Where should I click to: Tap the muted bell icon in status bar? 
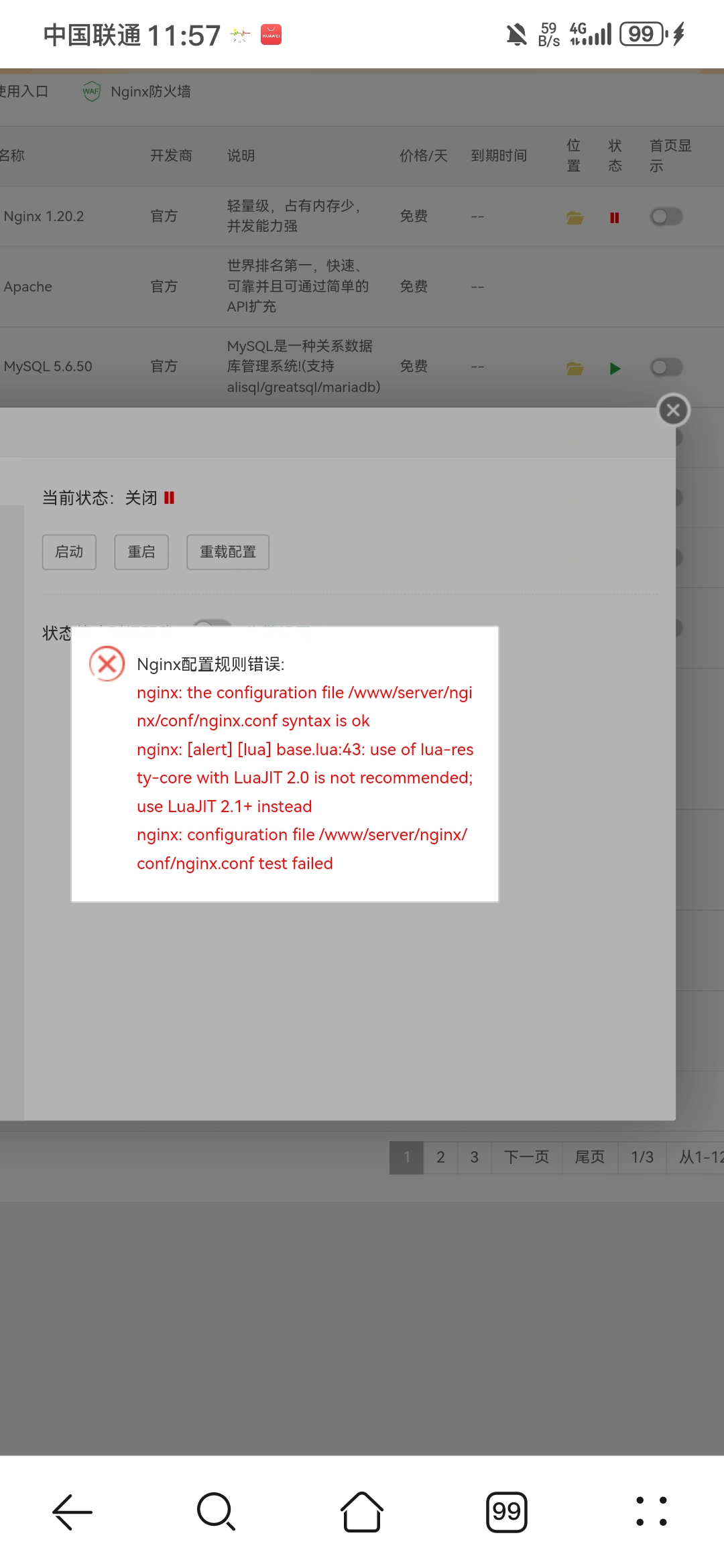pyautogui.click(x=516, y=34)
